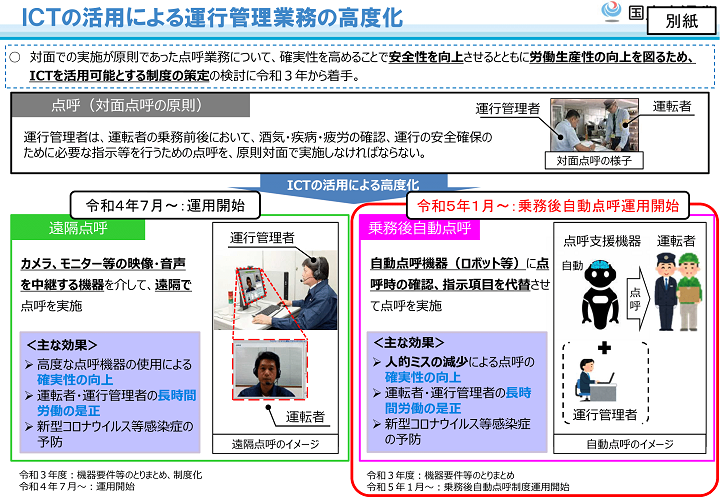720x498 pixels.
Task: Click the driver webcam close-up photo
Action: (x=270, y=369)
